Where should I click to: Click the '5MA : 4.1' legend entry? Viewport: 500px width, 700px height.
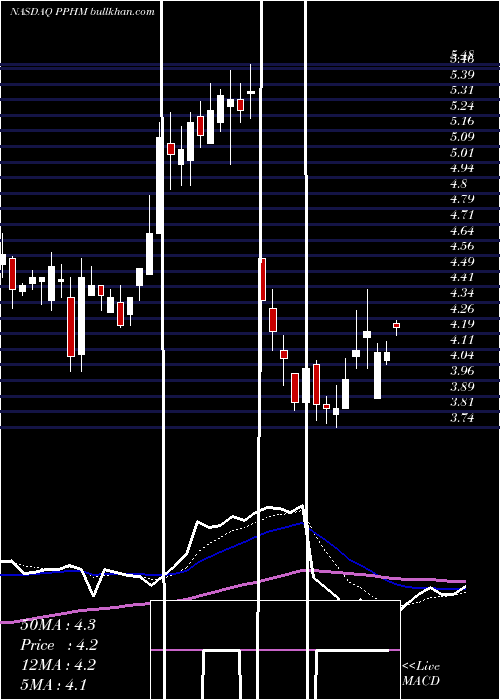click(x=54, y=684)
